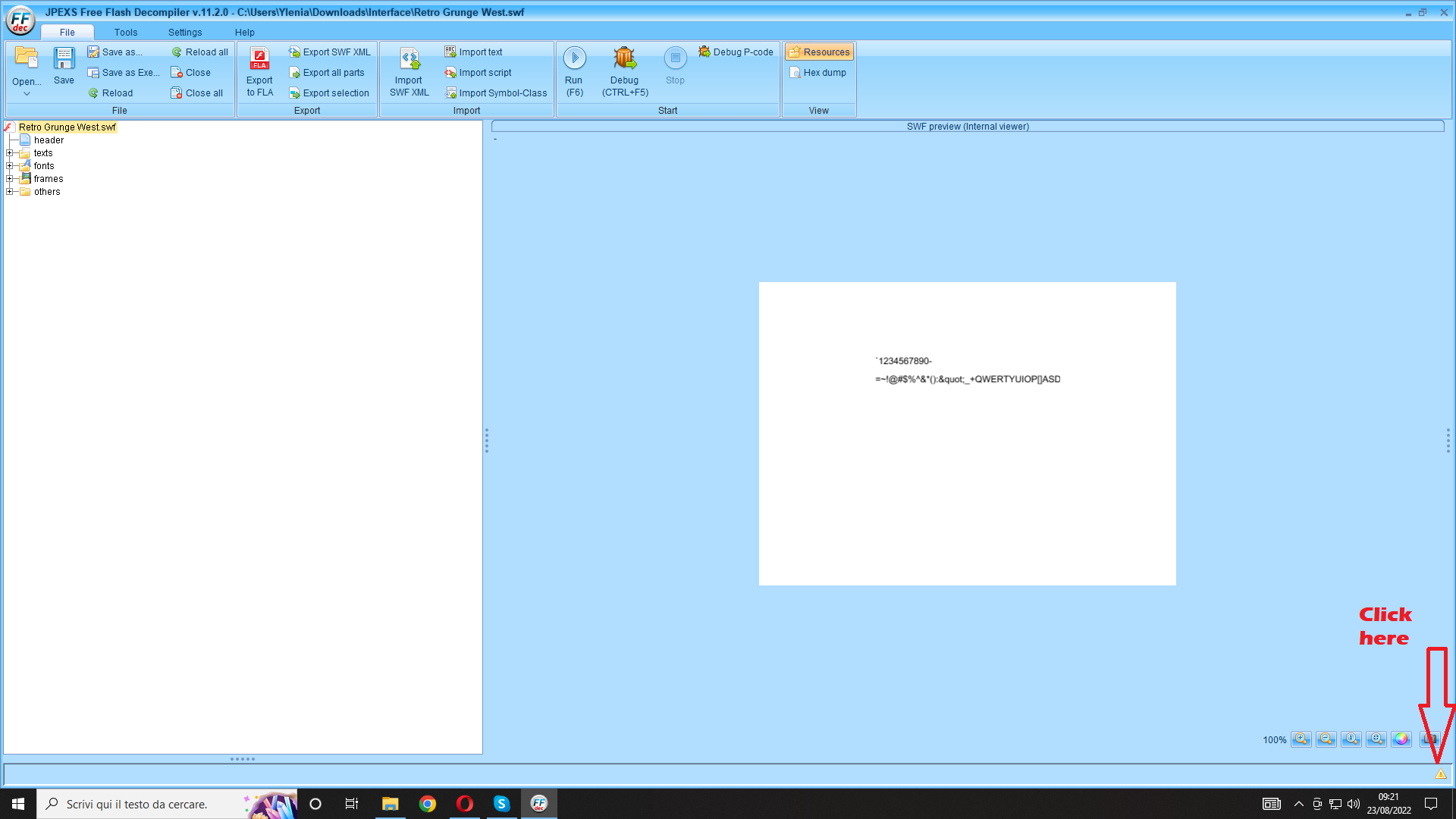This screenshot has width=1456, height=819.
Task: Click Debug P-code
Action: pos(736,52)
